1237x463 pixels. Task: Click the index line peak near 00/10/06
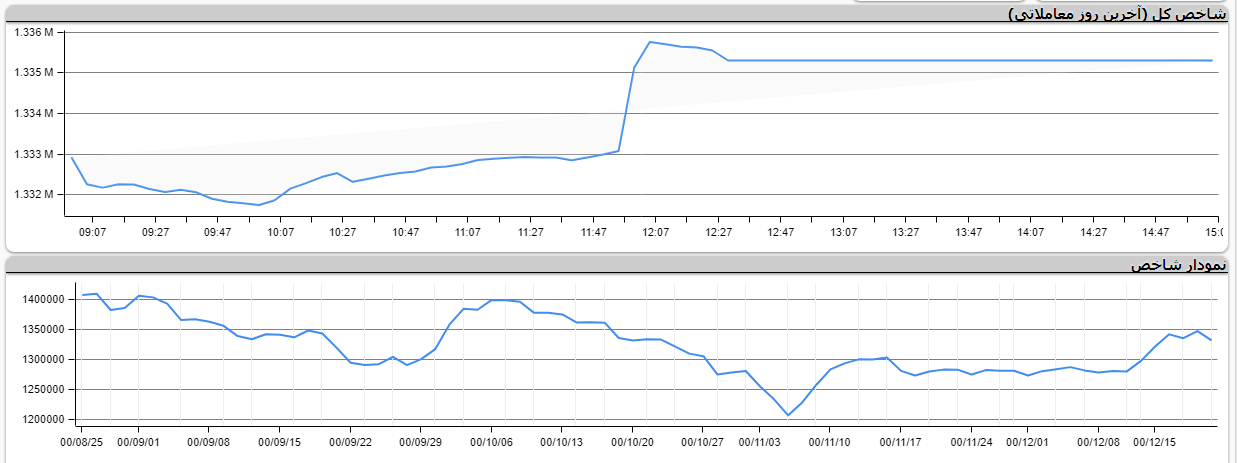tap(495, 300)
